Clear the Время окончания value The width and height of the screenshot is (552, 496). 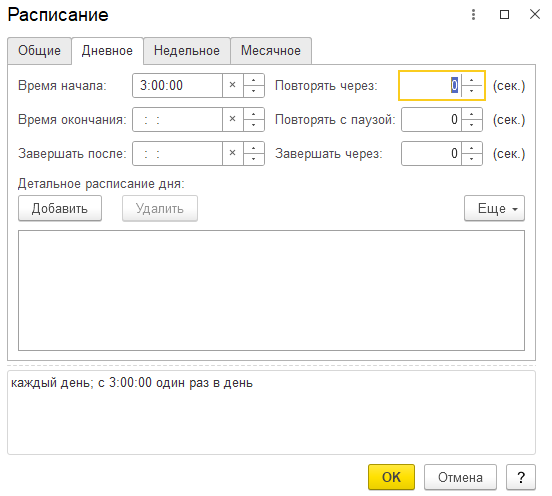[232, 119]
